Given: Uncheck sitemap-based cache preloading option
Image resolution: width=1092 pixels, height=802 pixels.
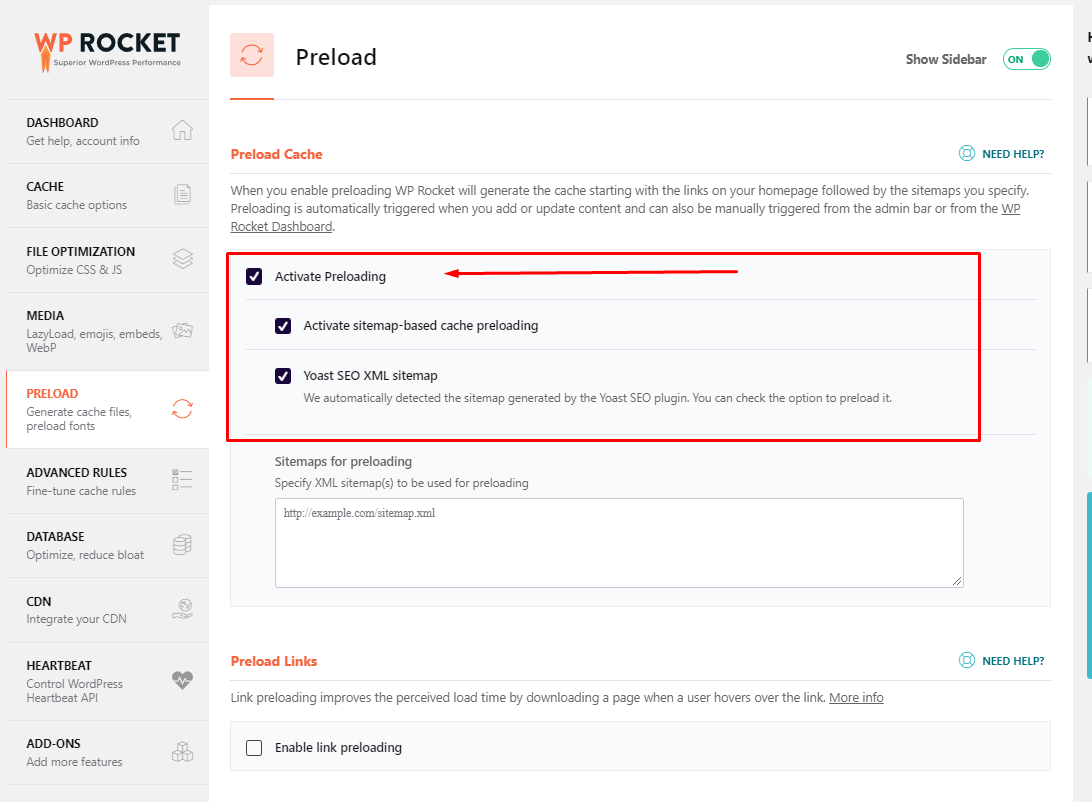Looking at the screenshot, I should pos(283,326).
